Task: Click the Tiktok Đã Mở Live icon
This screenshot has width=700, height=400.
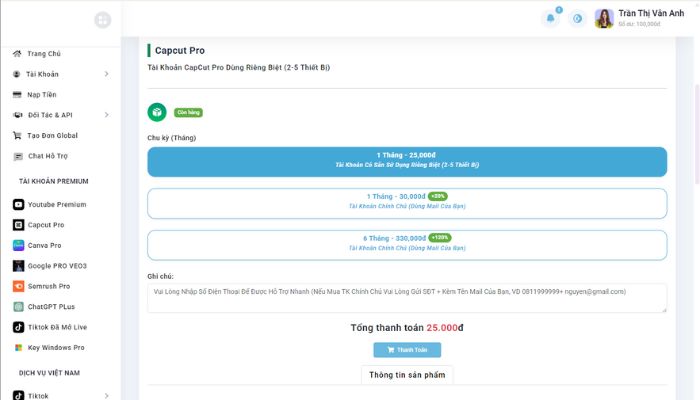Action: 18,327
